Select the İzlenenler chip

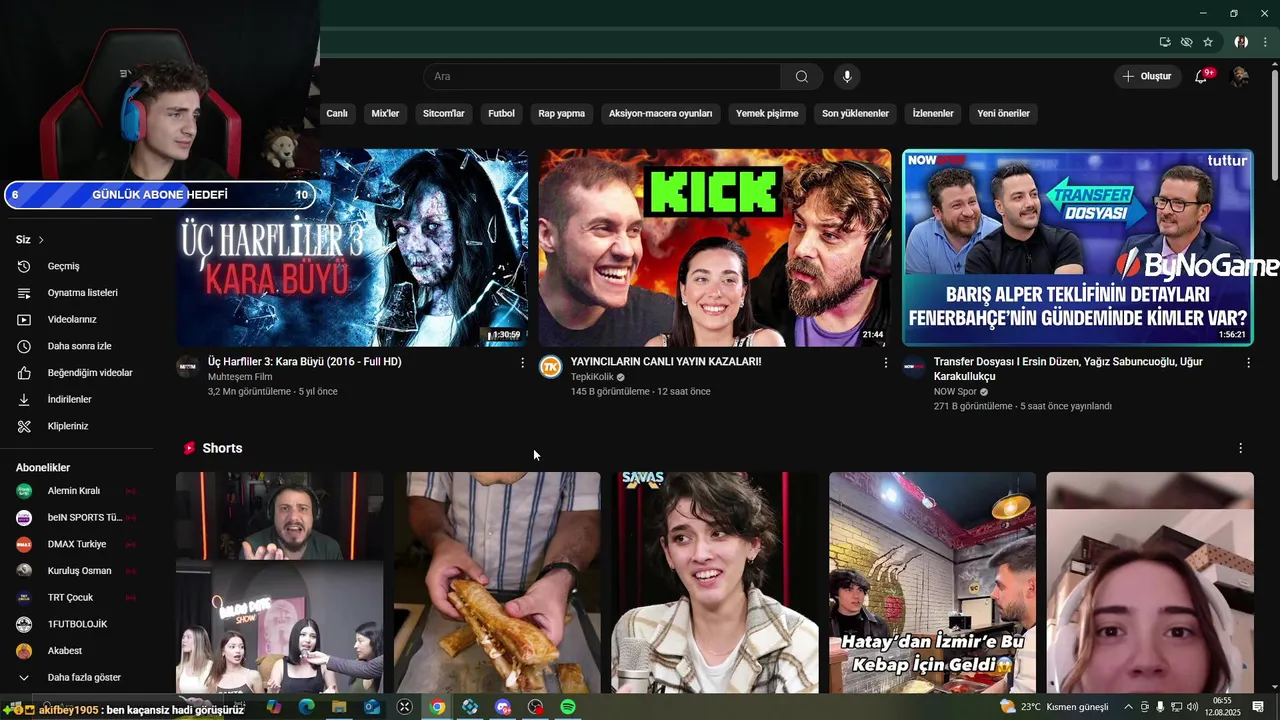click(x=933, y=113)
